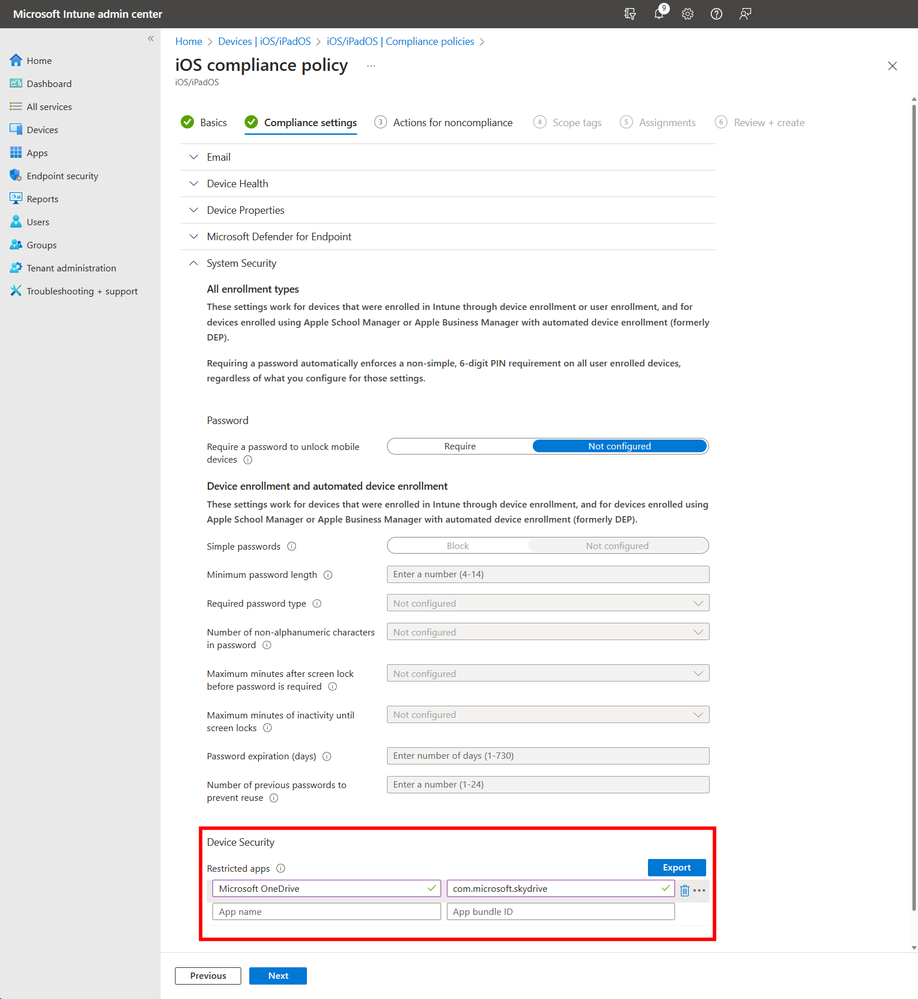Collapse the left navigation menu chevrons
This screenshot has width=918, height=999.
(151, 39)
